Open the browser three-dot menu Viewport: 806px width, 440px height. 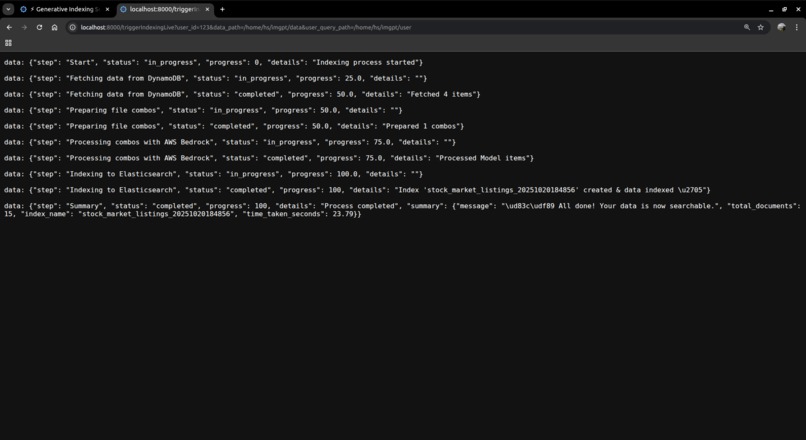pyautogui.click(x=797, y=27)
